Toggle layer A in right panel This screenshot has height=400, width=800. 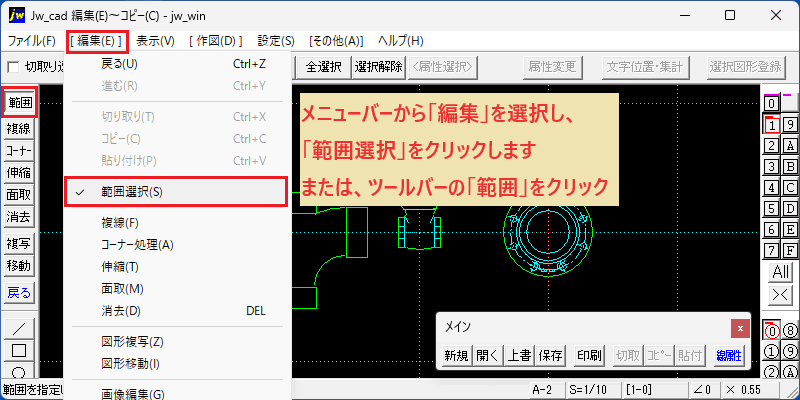[790, 146]
